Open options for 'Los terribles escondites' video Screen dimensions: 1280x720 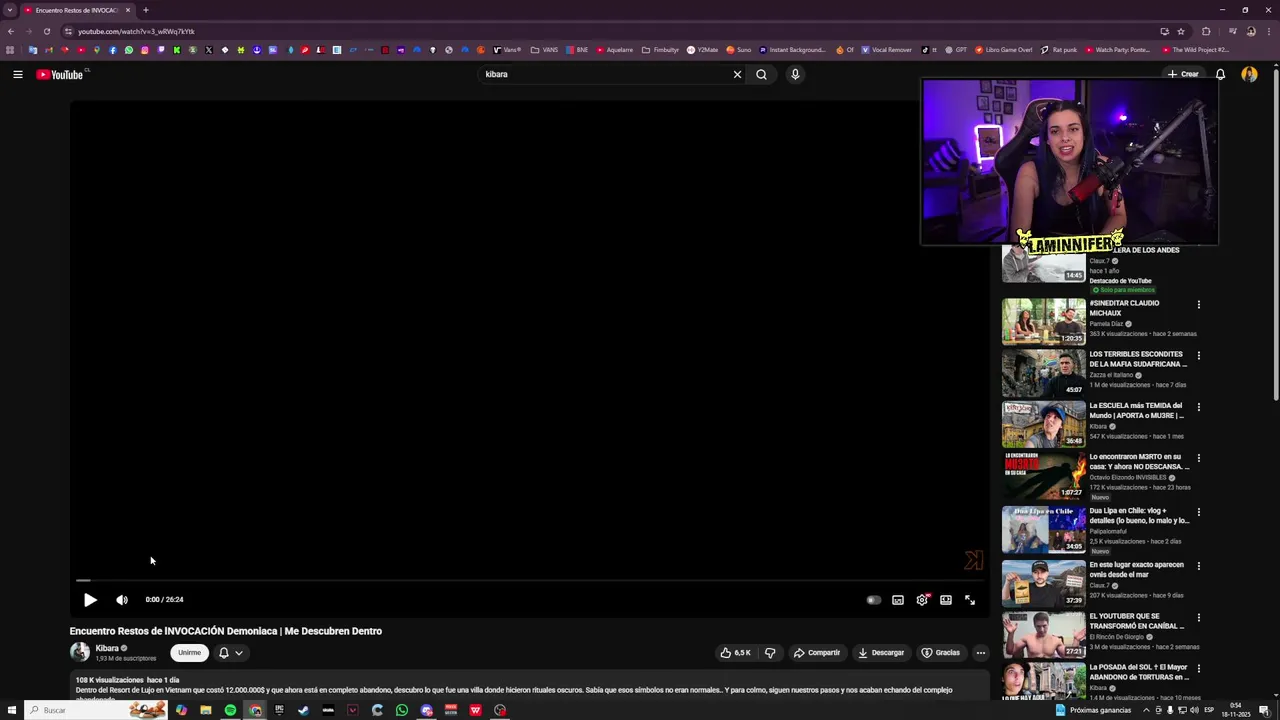coord(1198,356)
